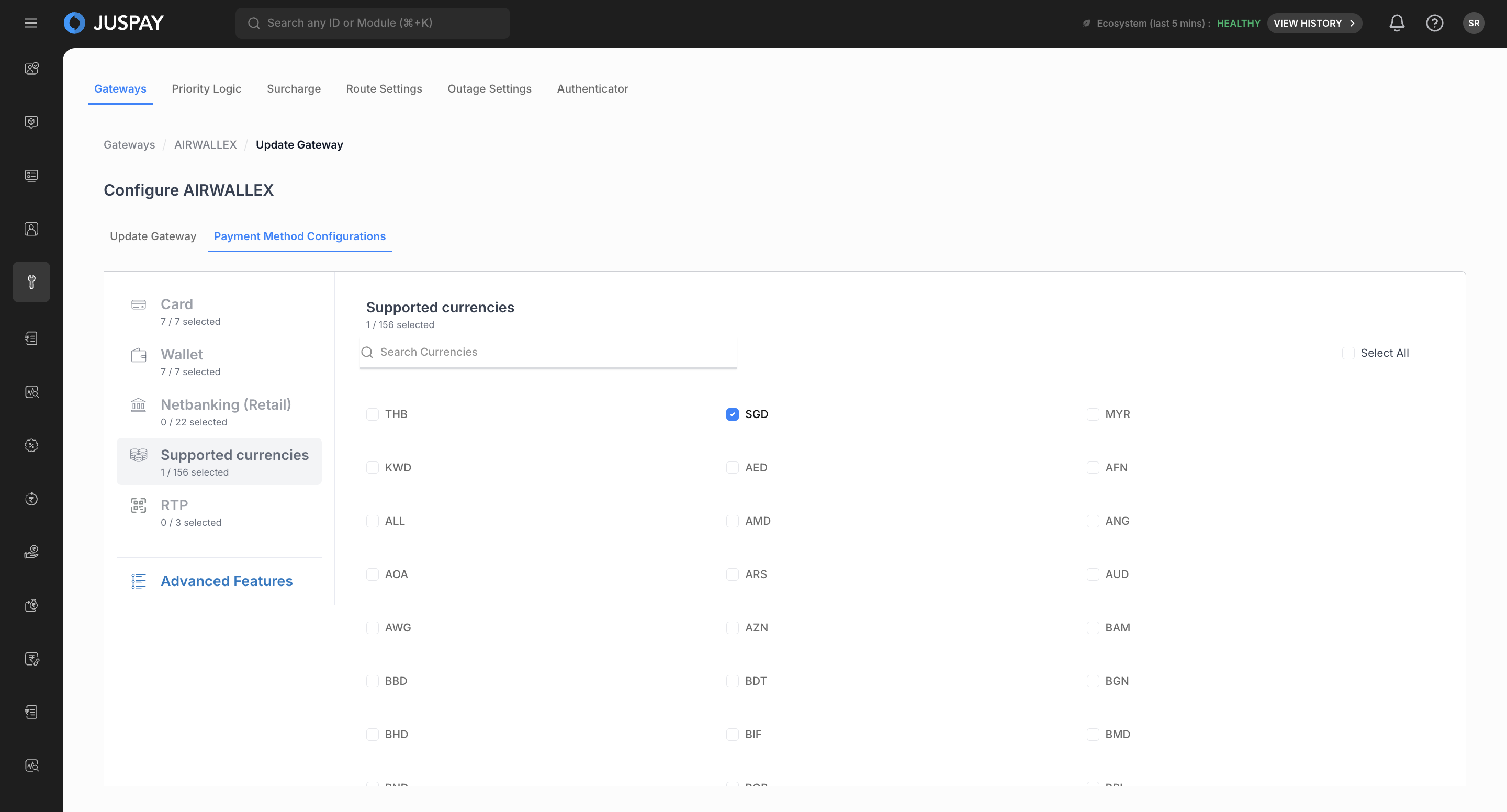Image resolution: width=1507 pixels, height=812 pixels.
Task: Expand the Wallet payment method section
Action: pos(182,355)
